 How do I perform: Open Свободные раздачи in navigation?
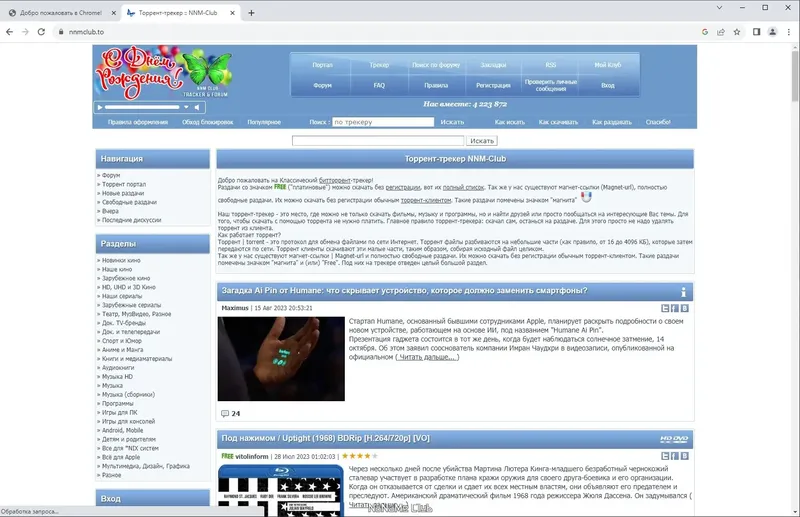click(130, 202)
